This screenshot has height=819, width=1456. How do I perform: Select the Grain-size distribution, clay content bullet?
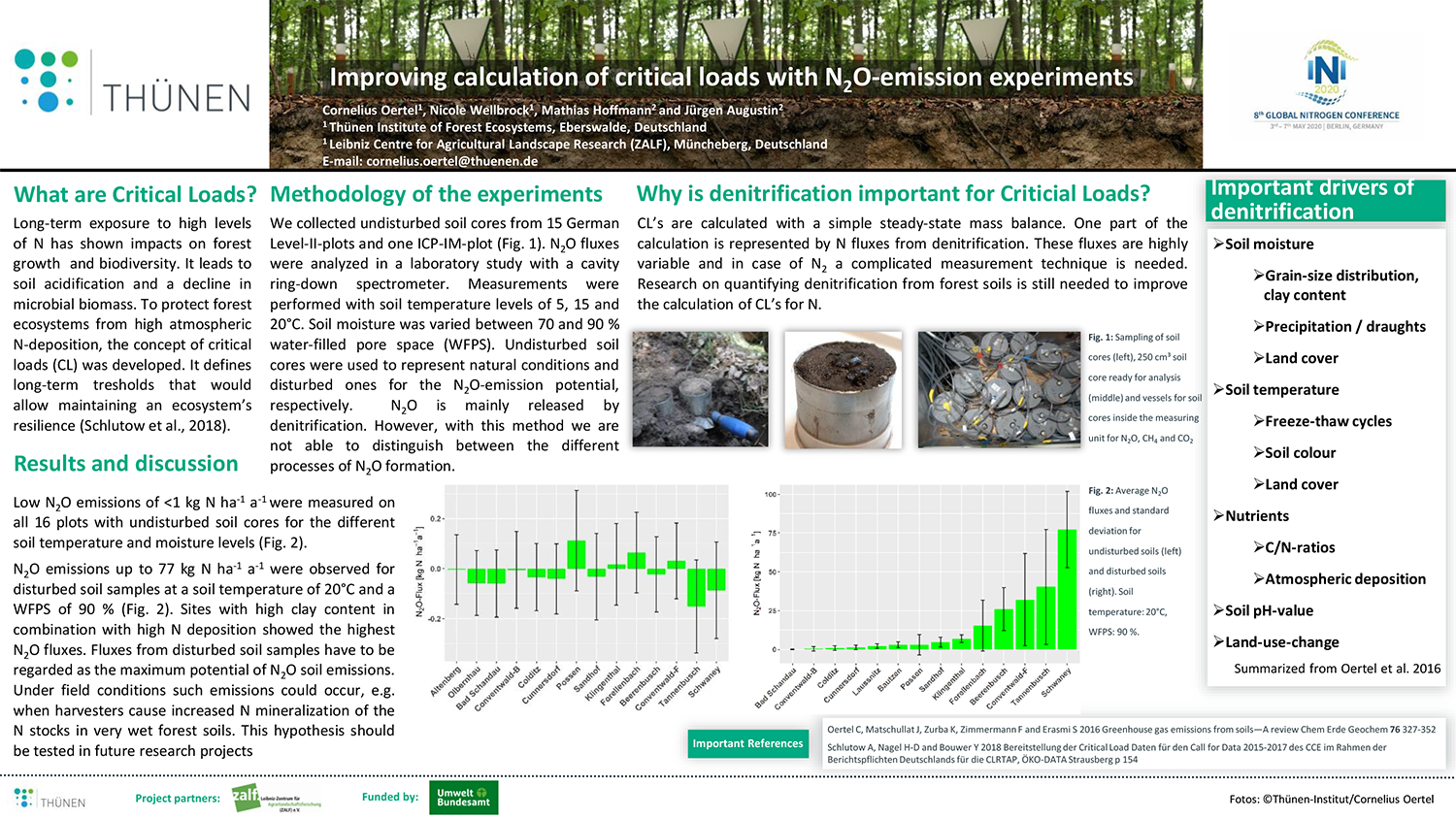click(x=1336, y=285)
